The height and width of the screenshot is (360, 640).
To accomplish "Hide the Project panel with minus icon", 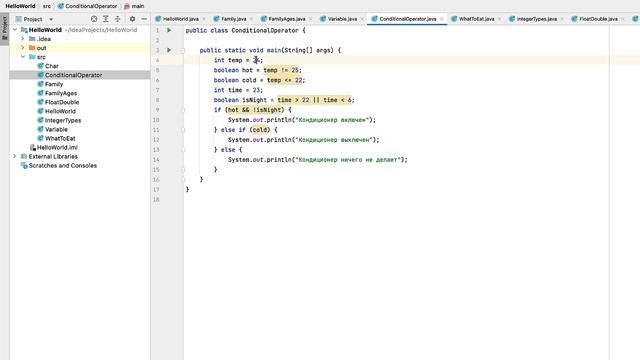I will [x=144, y=19].
